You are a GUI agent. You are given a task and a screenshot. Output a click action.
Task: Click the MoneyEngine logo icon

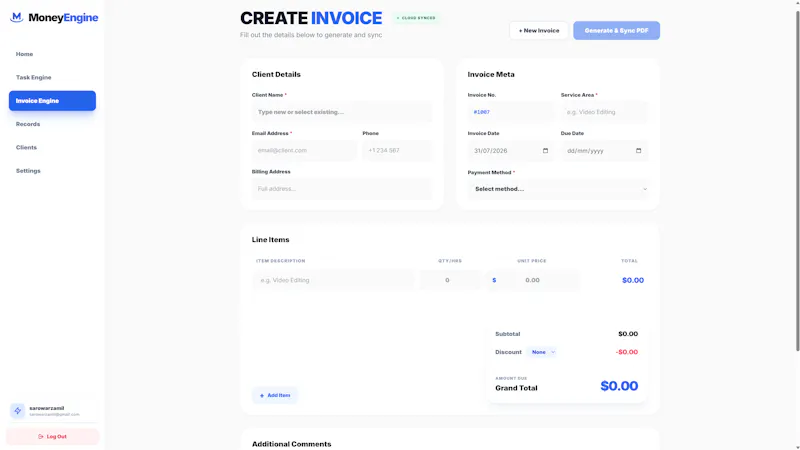(x=17, y=17)
